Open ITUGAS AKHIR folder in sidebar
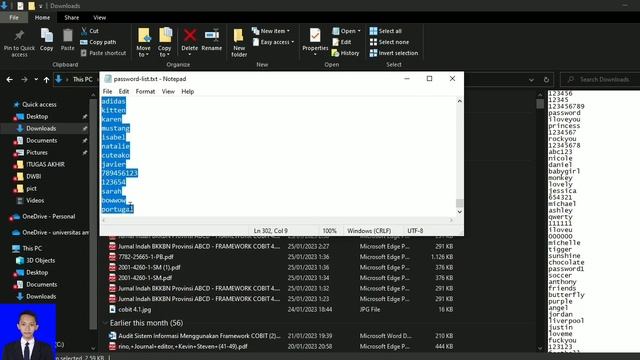 click(x=45, y=164)
